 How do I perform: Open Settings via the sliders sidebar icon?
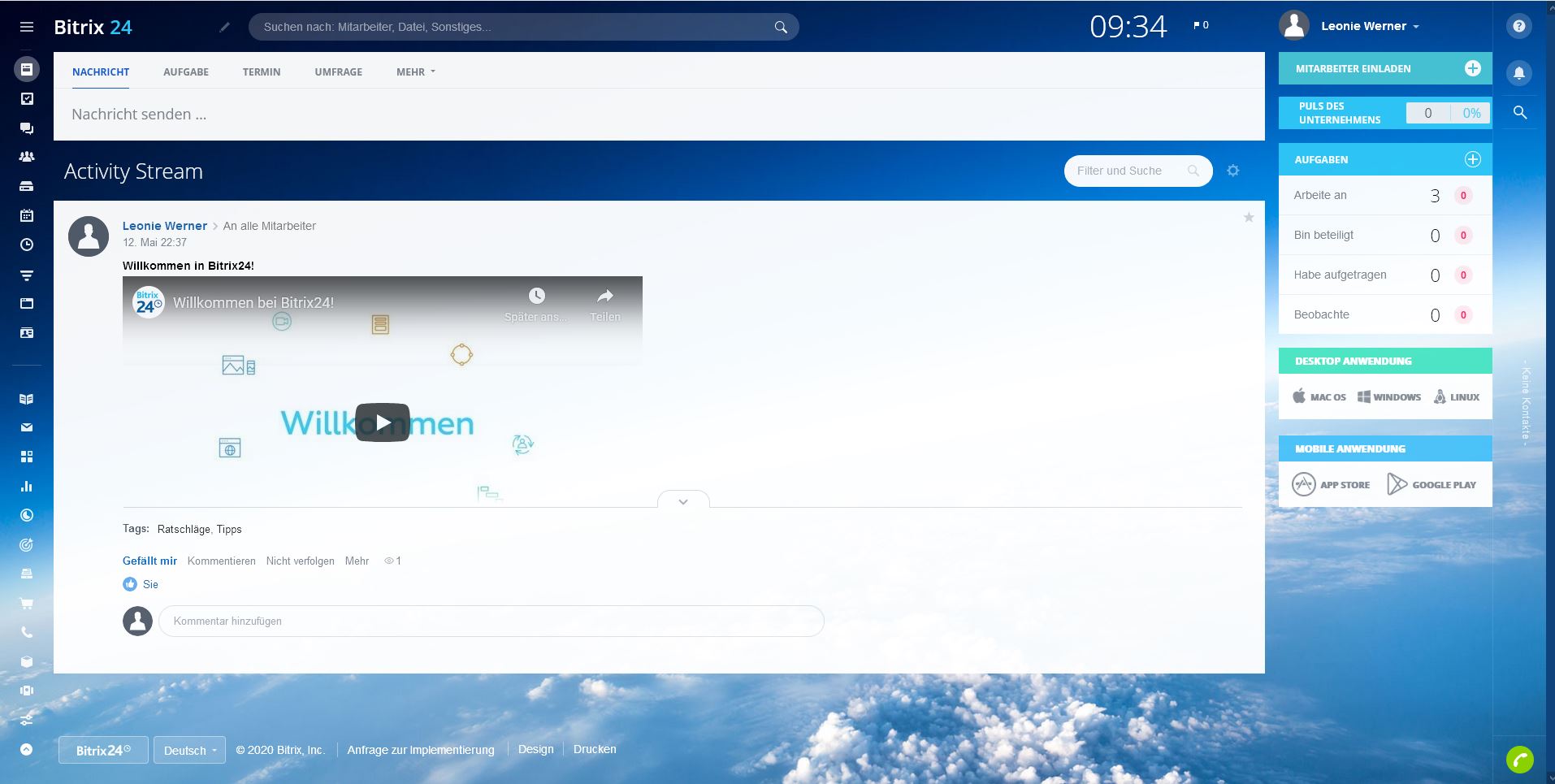tap(27, 720)
